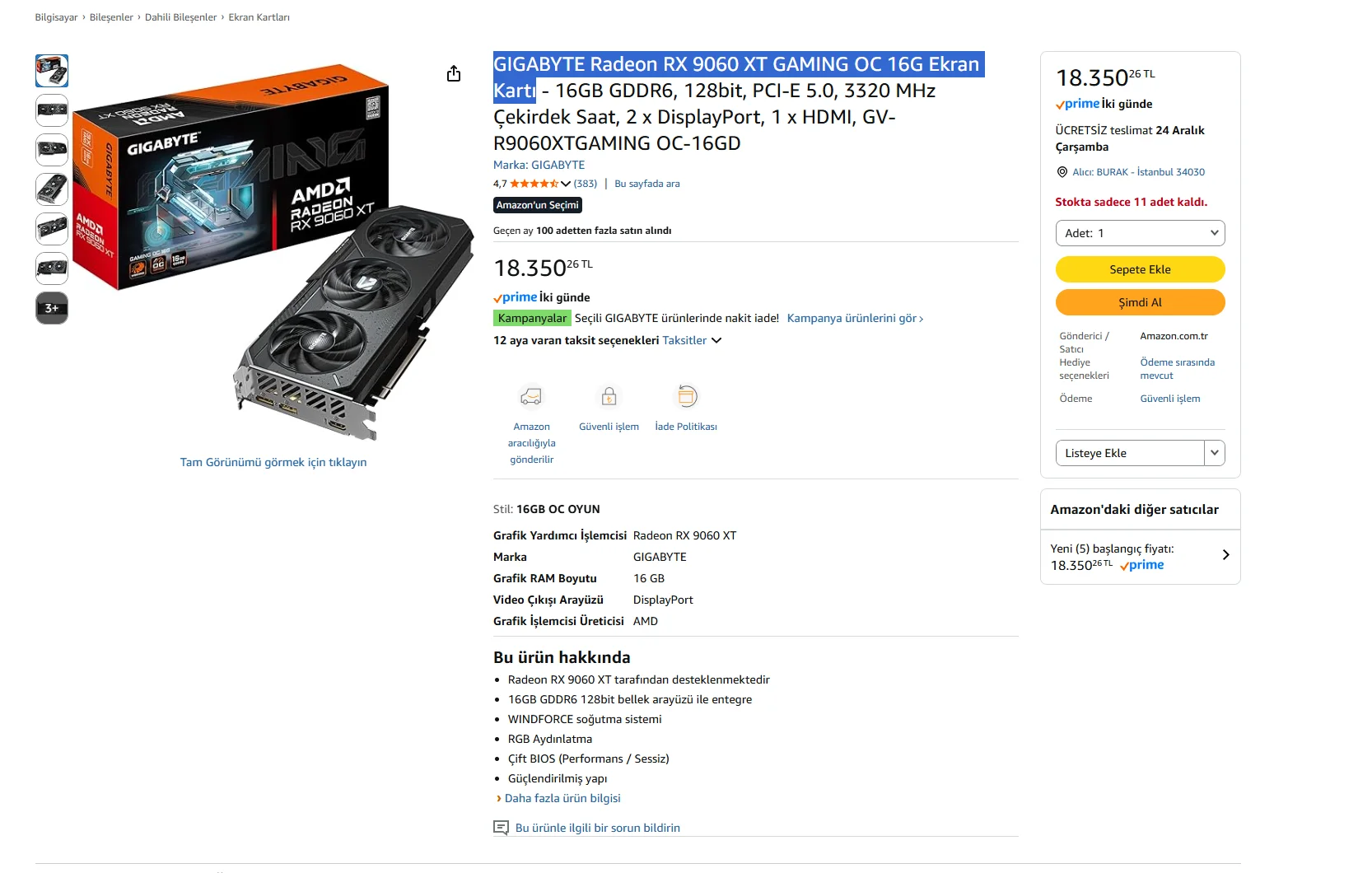Click Daha fazla ürün bilgisi link
Image resolution: width=1372 pixels, height=873 pixels.
click(562, 798)
